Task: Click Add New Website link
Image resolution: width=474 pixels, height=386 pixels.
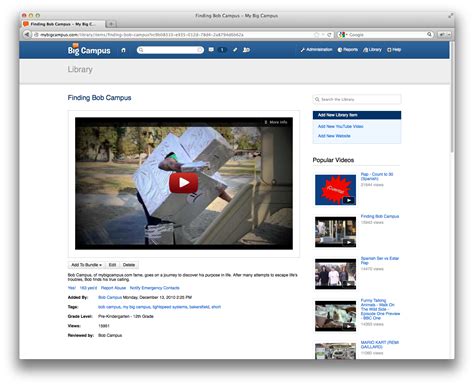Action: pos(334,136)
